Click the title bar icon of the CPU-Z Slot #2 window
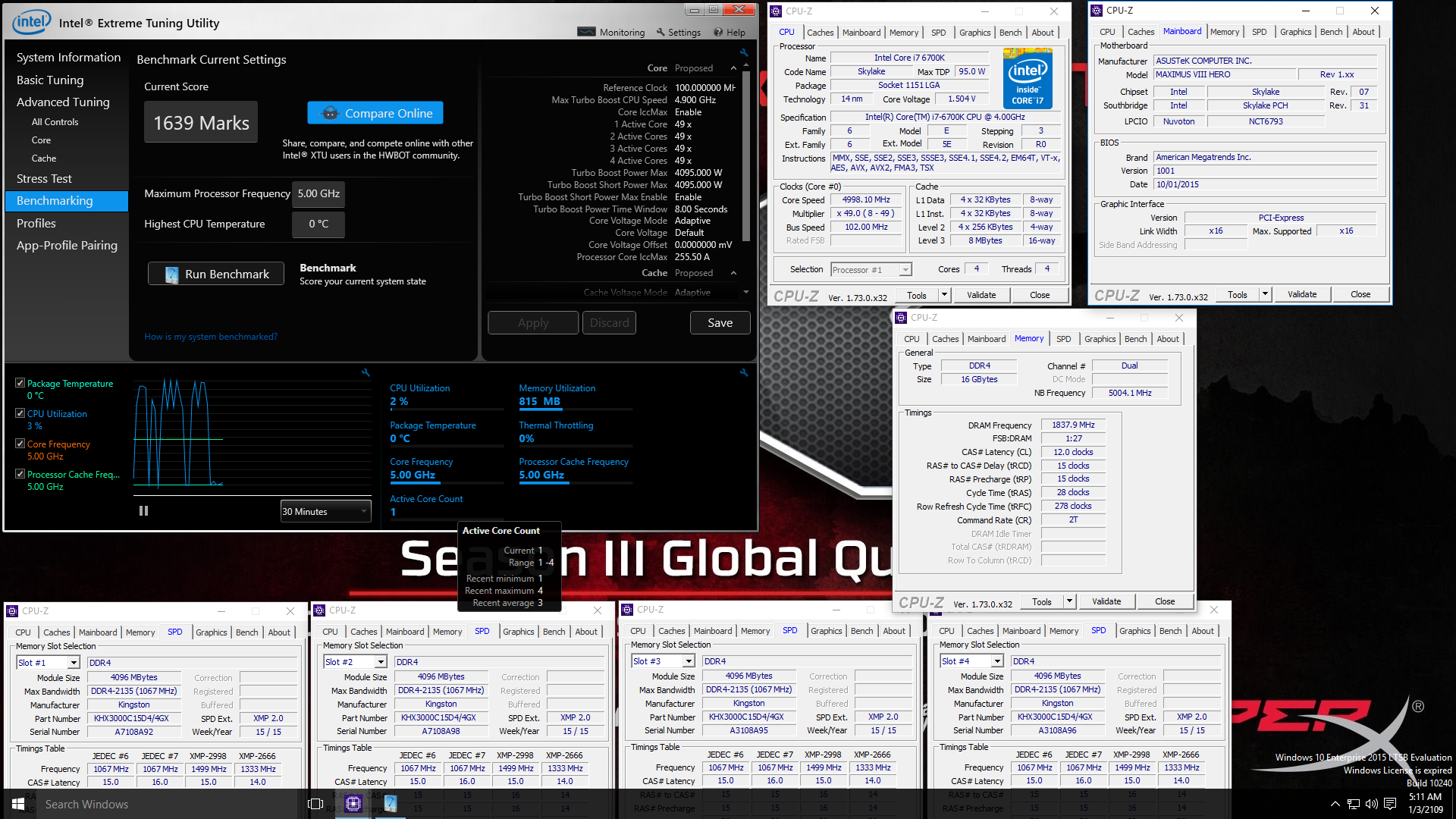The height and width of the screenshot is (819, 1456). [320, 610]
